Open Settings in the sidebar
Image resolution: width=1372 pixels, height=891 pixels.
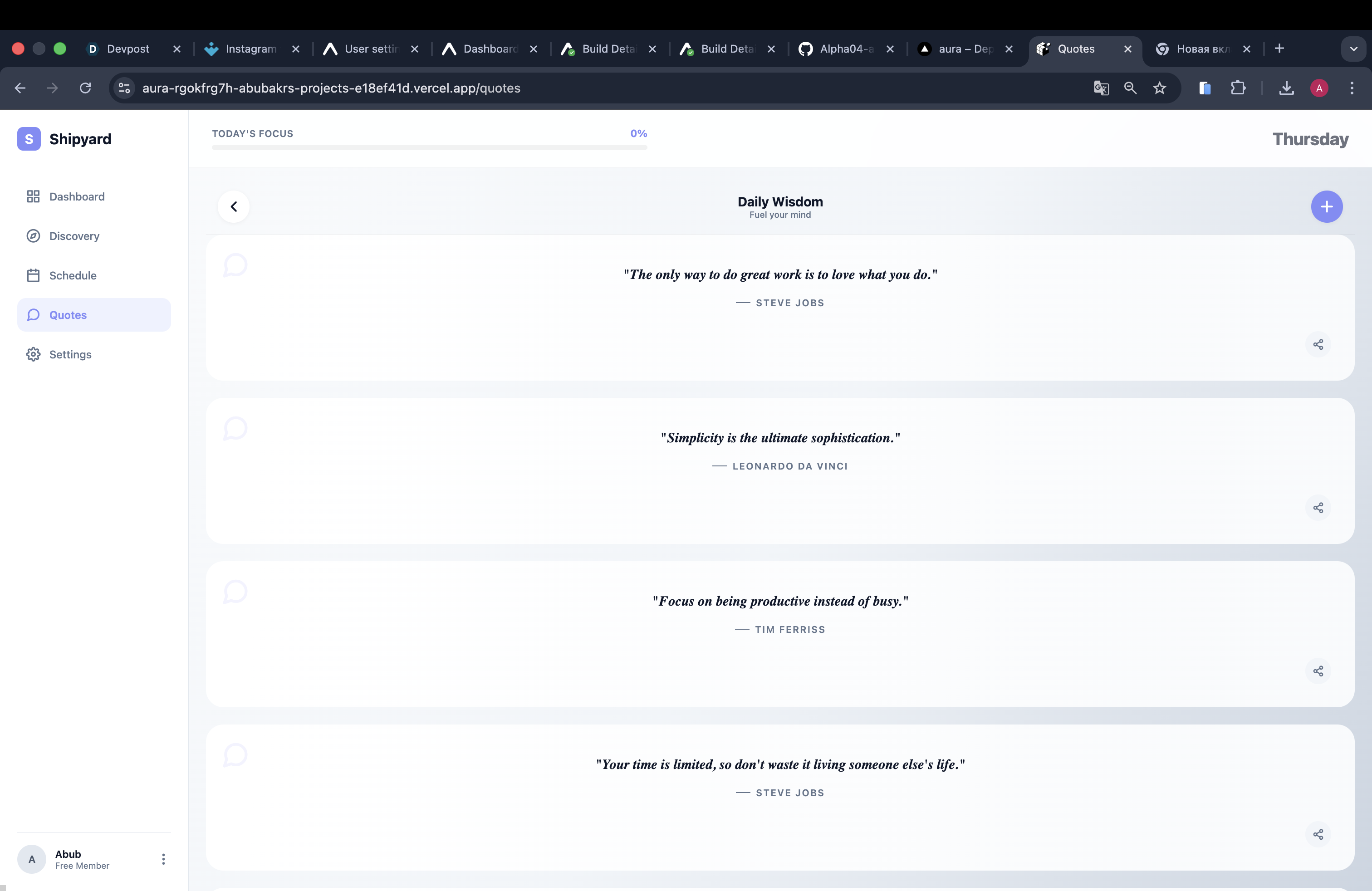tap(70, 354)
